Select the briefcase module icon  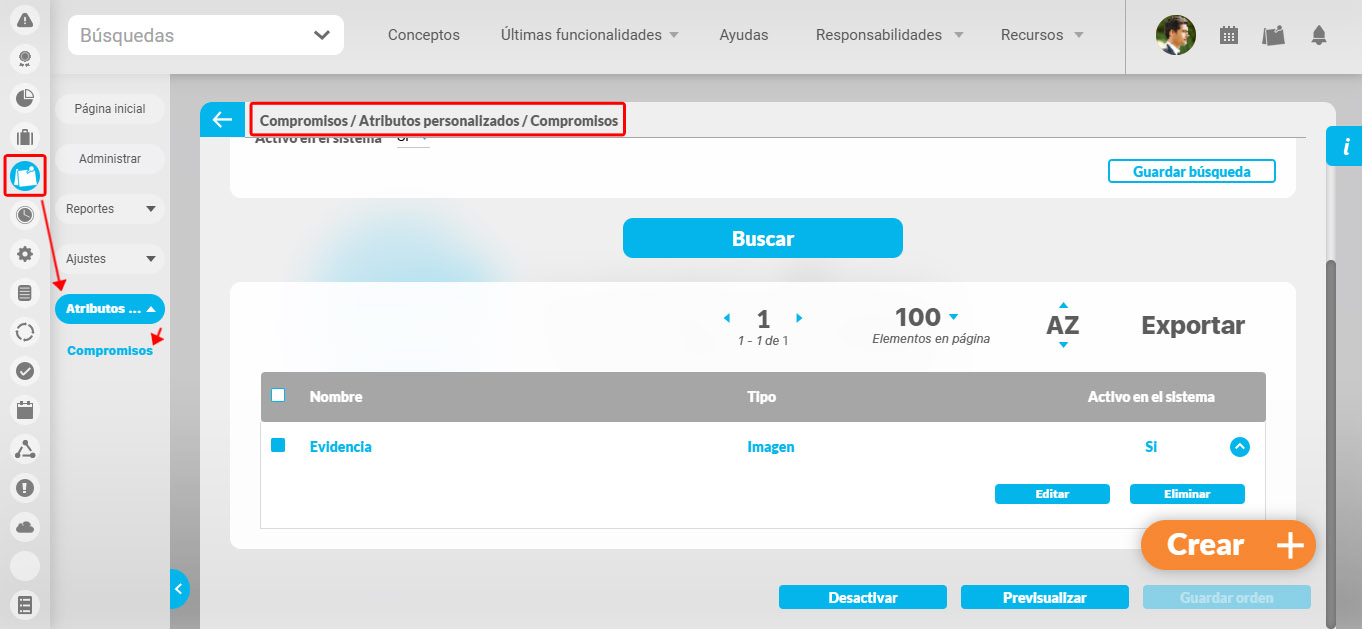pos(24,136)
